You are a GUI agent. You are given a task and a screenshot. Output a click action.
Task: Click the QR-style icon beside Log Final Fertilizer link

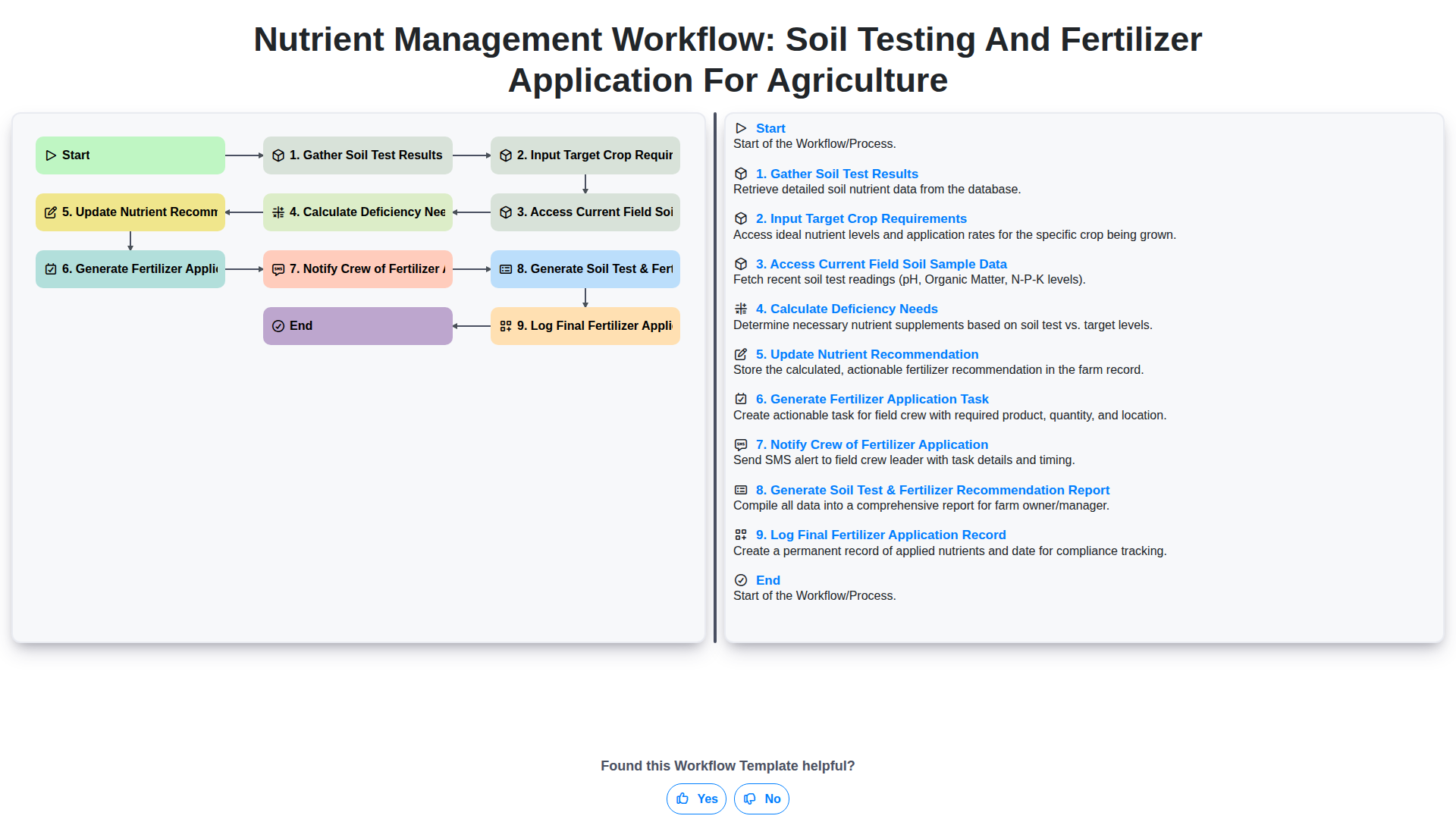[x=741, y=535]
